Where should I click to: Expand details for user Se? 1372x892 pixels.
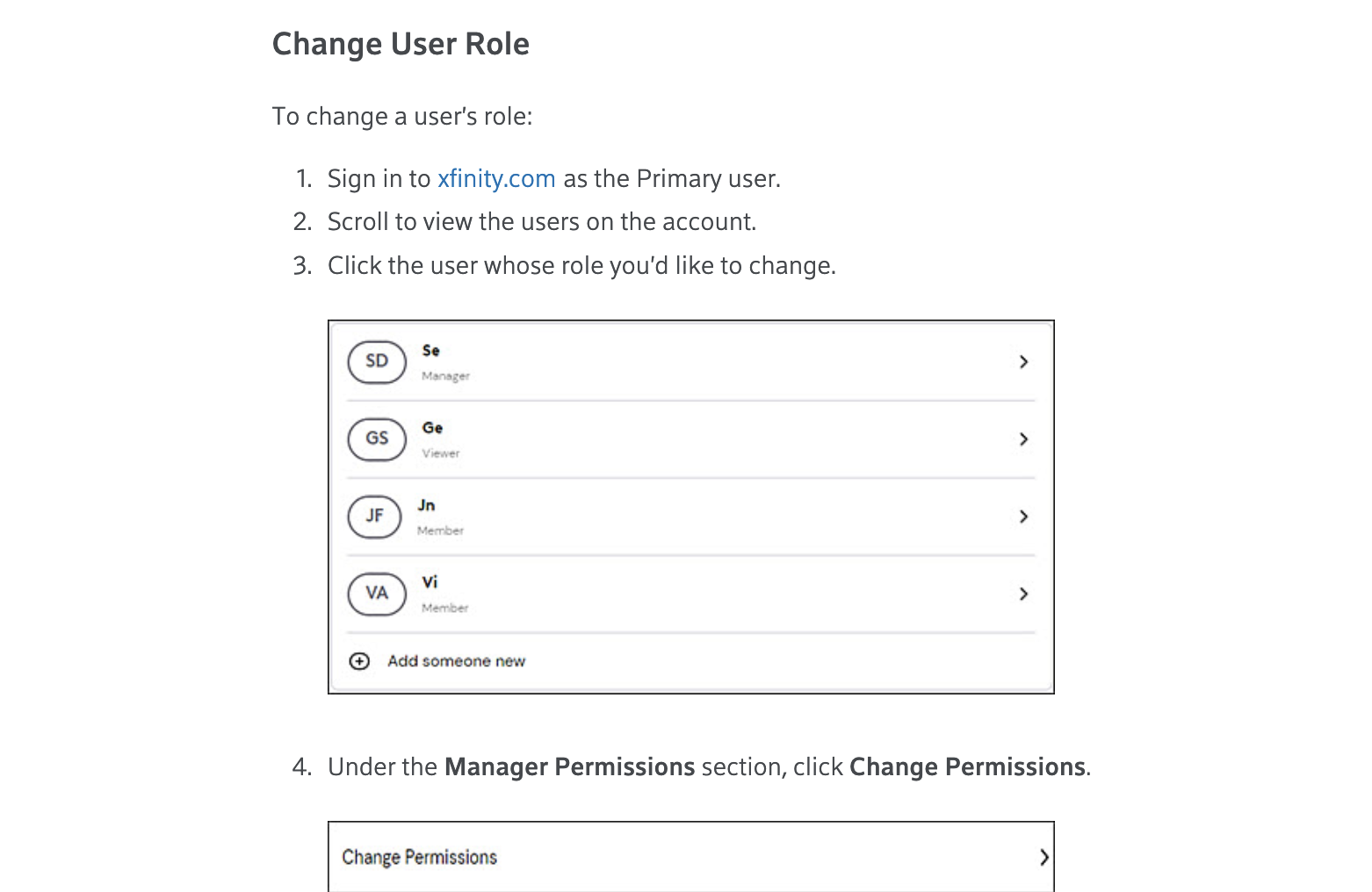coord(1023,362)
